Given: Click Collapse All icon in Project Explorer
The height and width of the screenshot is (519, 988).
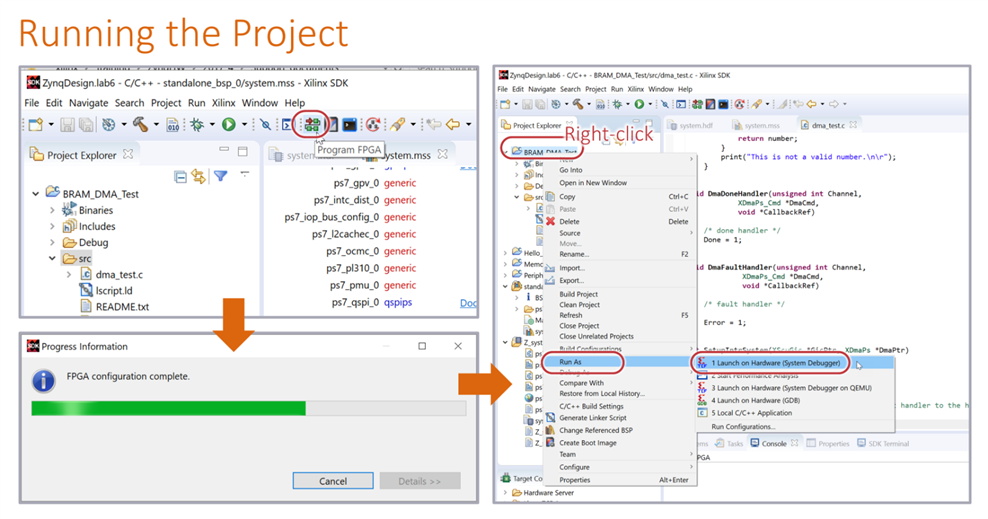Looking at the screenshot, I should [x=181, y=176].
